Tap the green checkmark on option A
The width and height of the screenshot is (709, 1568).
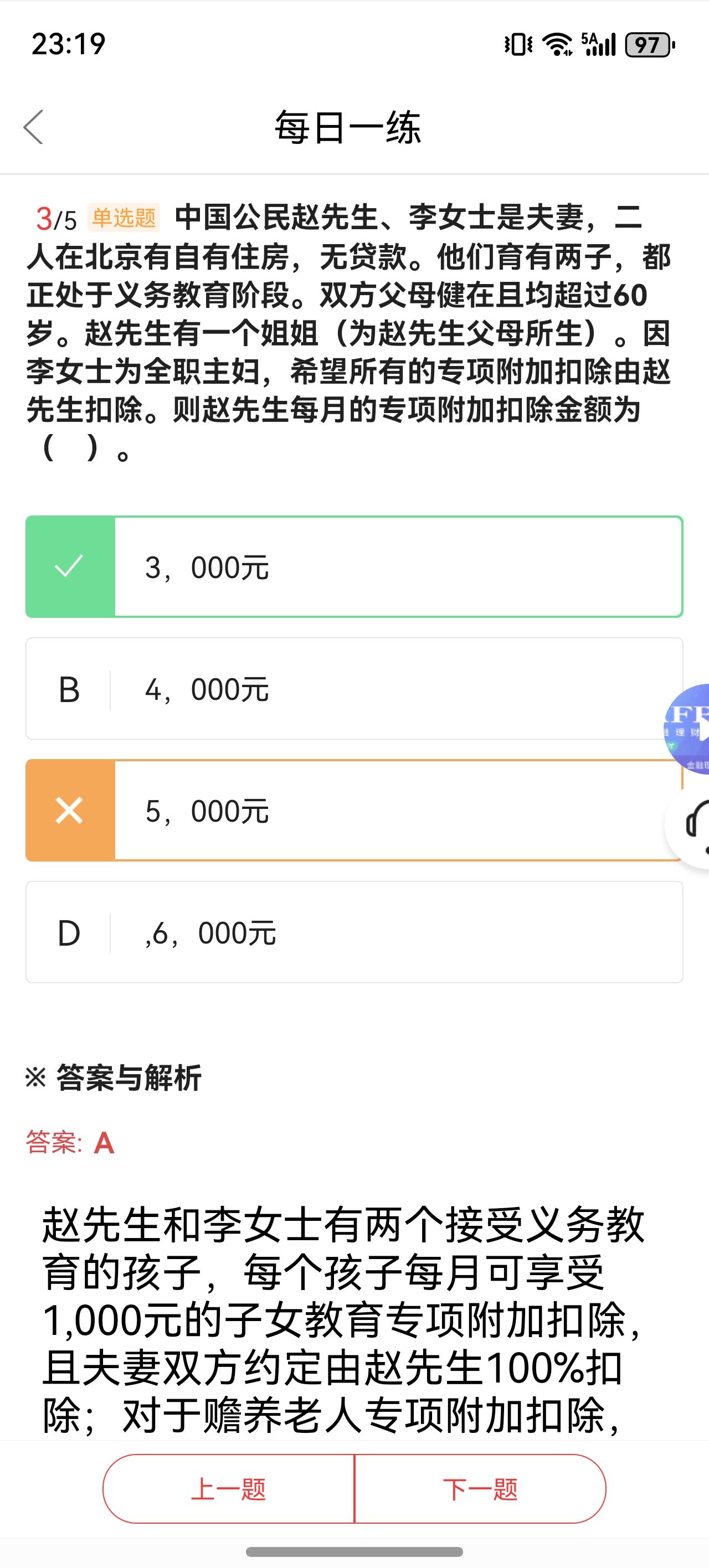pos(69,567)
